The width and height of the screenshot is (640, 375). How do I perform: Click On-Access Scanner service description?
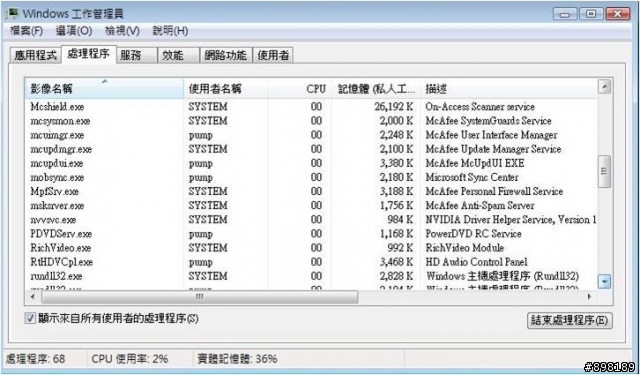click(x=480, y=107)
